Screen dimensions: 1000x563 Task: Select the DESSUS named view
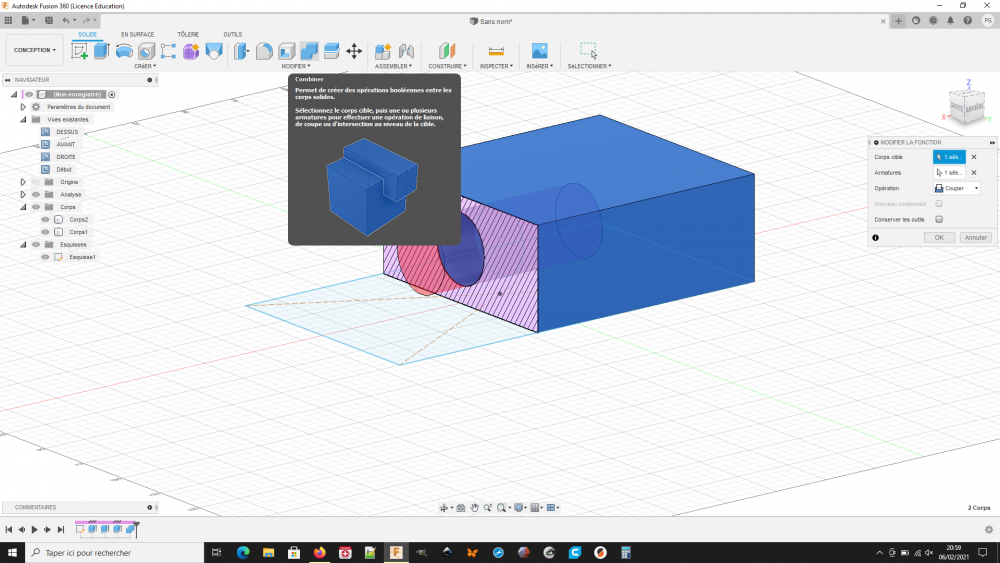(67, 132)
